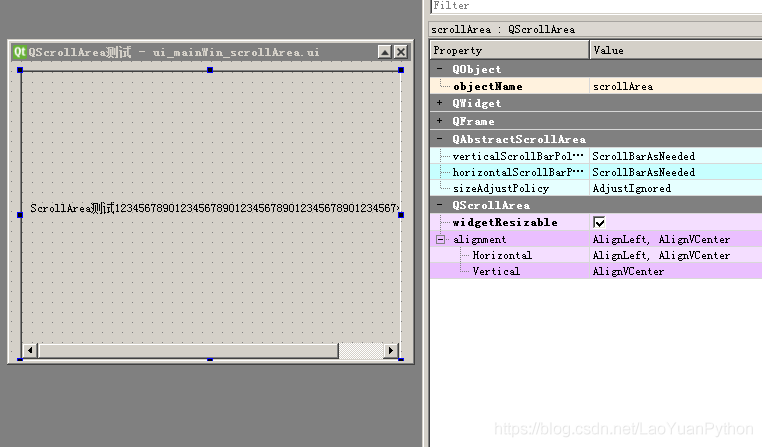Click the Filter input field
This screenshot has height=447, width=762.
(596, 6)
